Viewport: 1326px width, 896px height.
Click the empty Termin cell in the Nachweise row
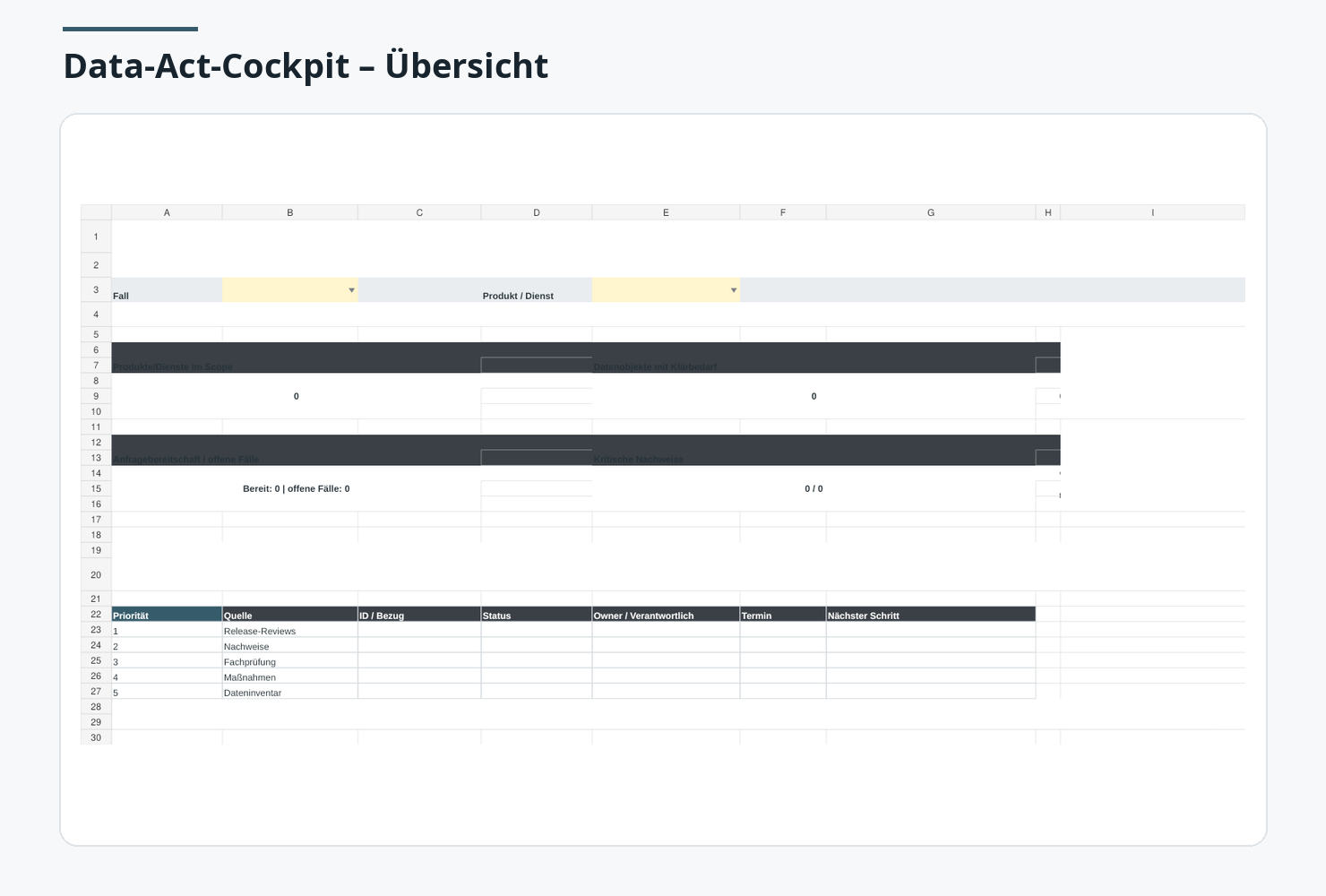click(783, 645)
